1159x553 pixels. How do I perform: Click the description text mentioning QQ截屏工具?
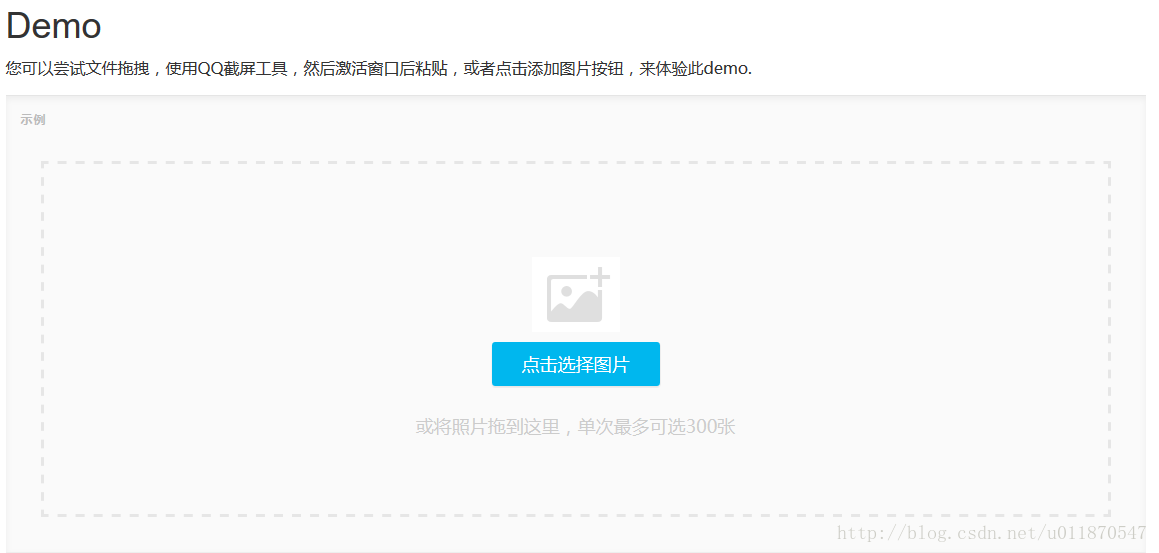[378, 69]
